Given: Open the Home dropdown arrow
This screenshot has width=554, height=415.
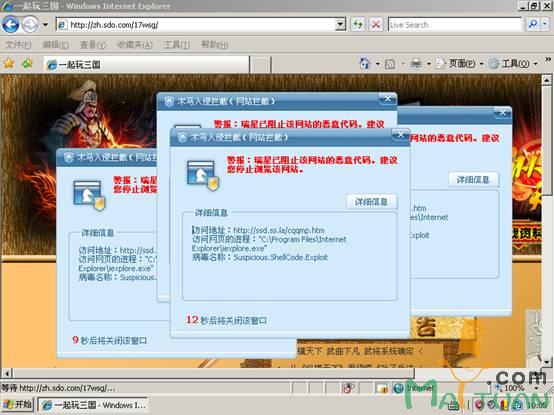Looking at the screenshot, I should point(377,64).
